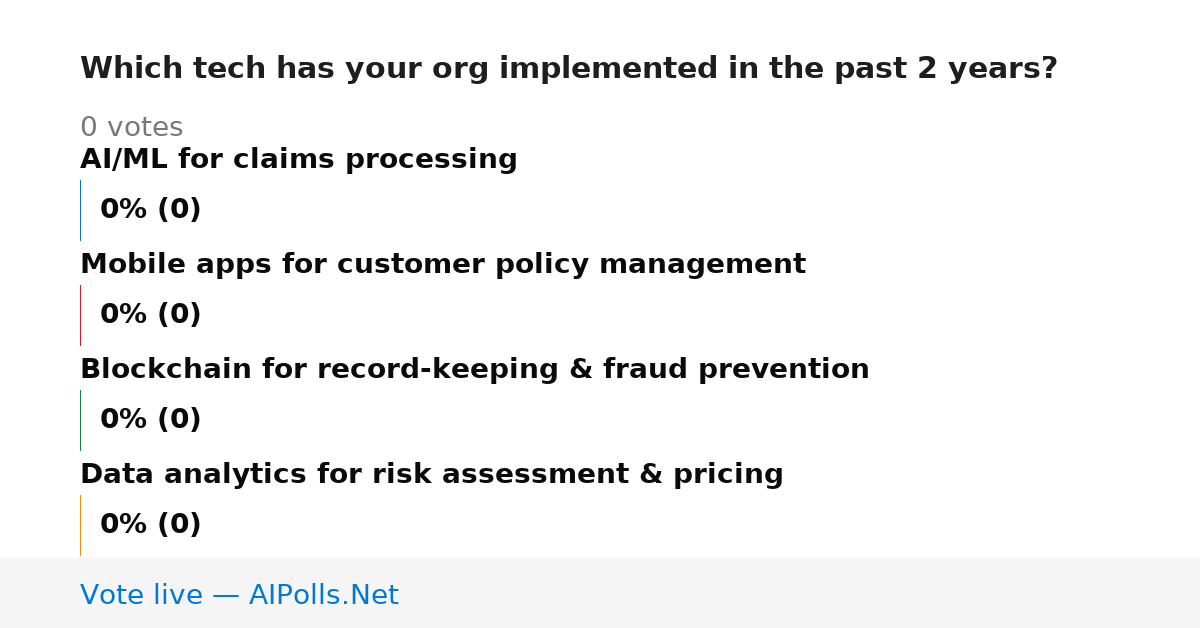Click the 'AIPolls.Net' site name in footer
Image resolution: width=1200 pixels, height=628 pixels.
pos(324,595)
